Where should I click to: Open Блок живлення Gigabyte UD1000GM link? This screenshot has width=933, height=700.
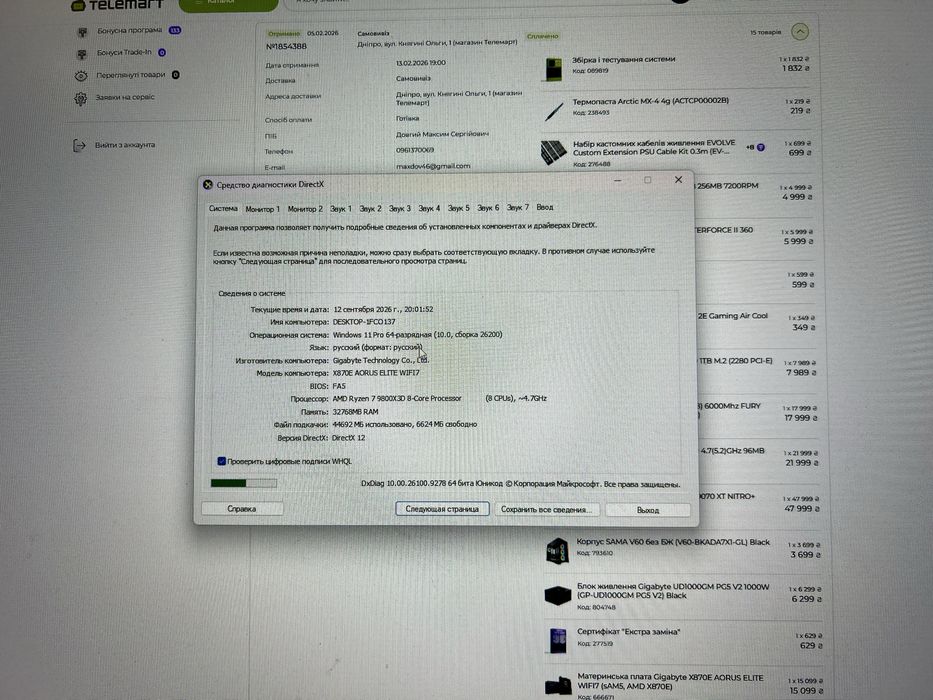673,591
